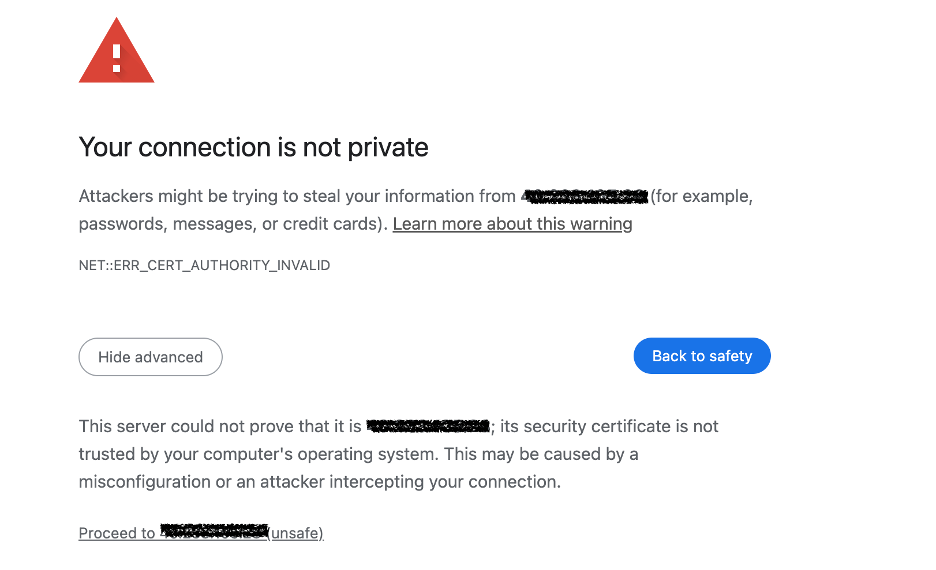Click the 'its security certificate is not' text
Viewport: 936px width, 570px height.
click(x=608, y=427)
